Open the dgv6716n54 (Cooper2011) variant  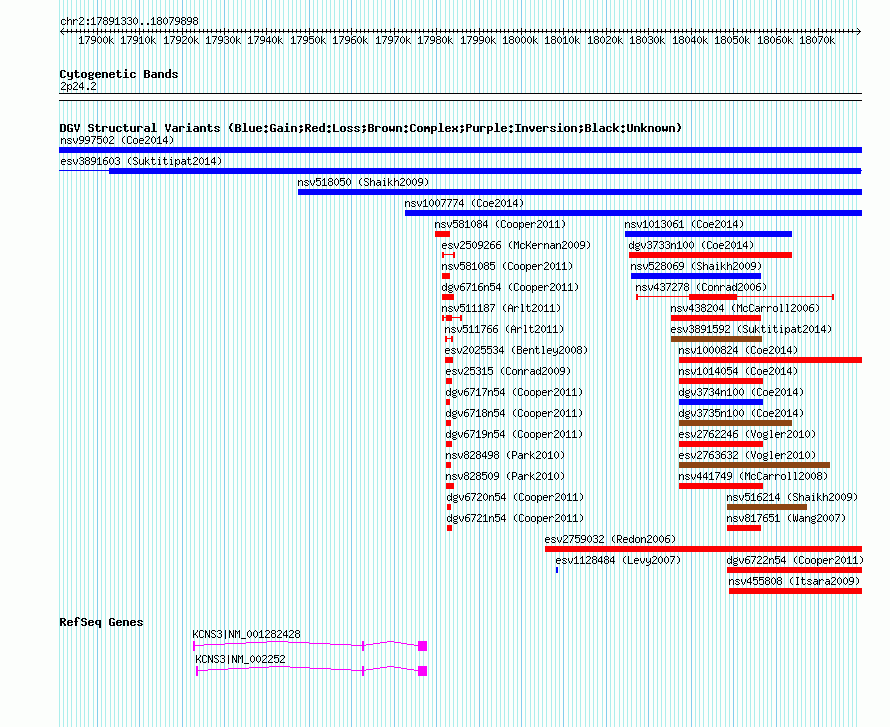(510, 287)
